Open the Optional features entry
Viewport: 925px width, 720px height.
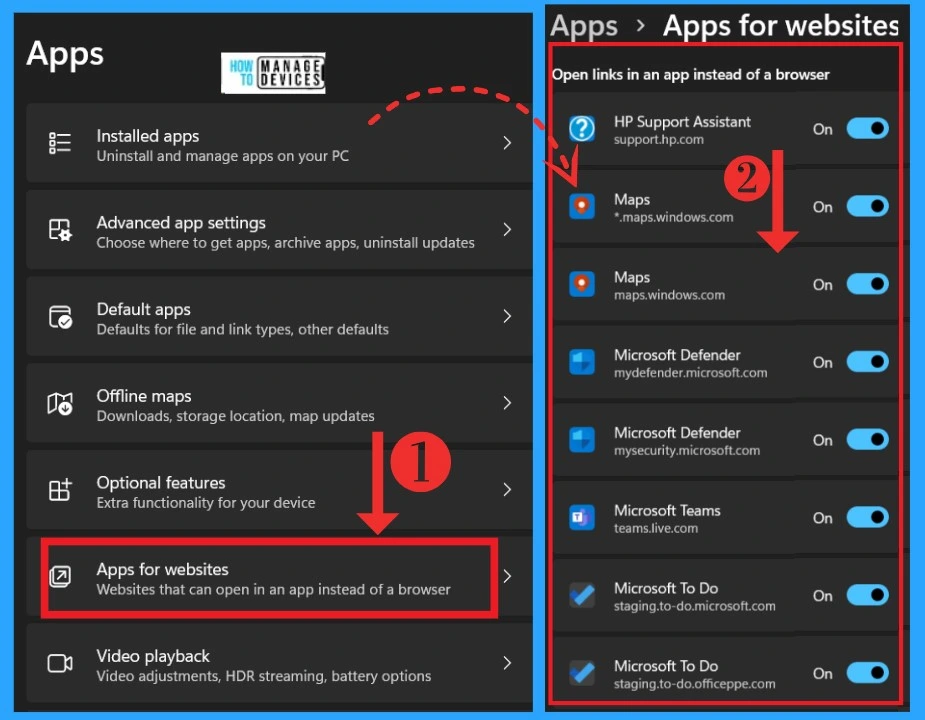coord(279,490)
